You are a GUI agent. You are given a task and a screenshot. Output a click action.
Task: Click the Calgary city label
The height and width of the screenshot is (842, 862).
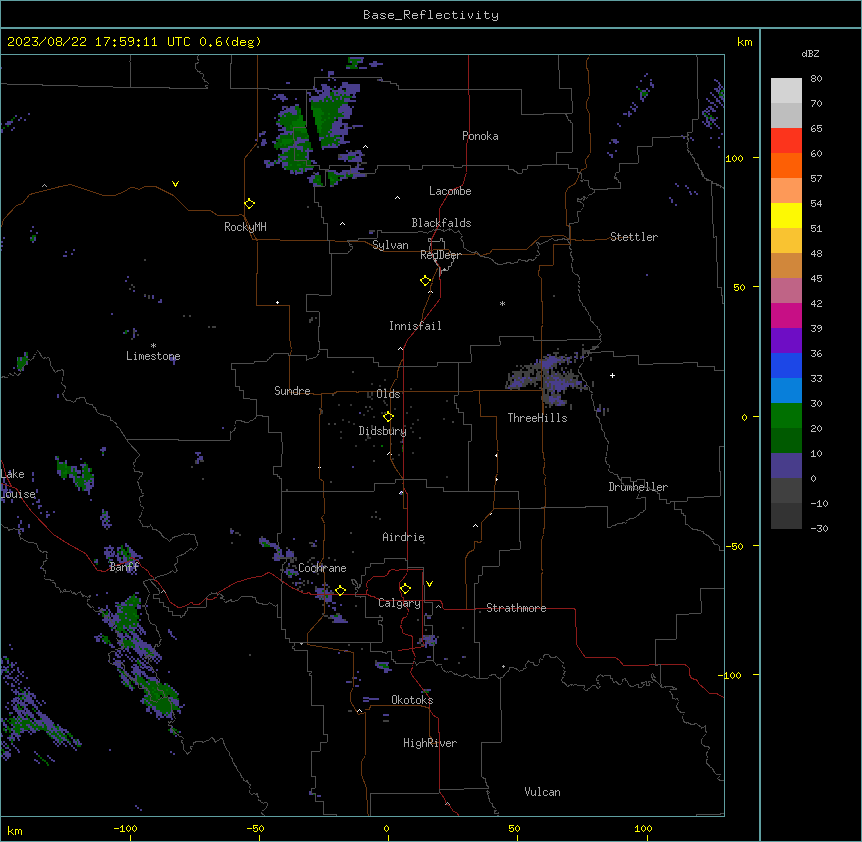[x=400, y=603]
